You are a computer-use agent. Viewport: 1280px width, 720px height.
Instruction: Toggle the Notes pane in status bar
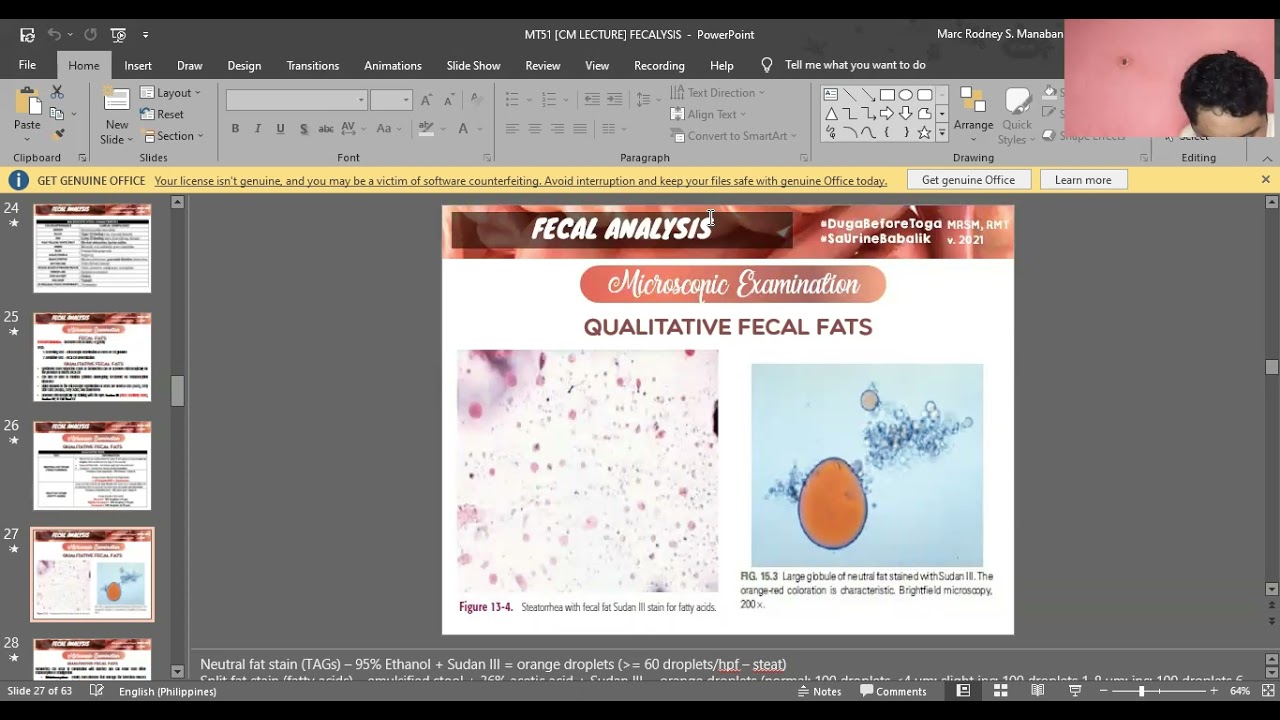click(819, 691)
